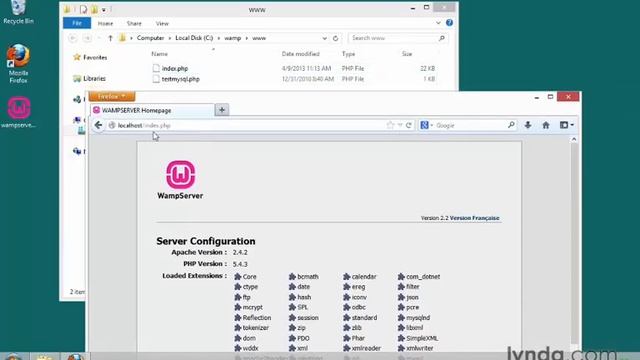640x360 pixels.
Task: Open the Explorer View tab
Action: click(162, 24)
